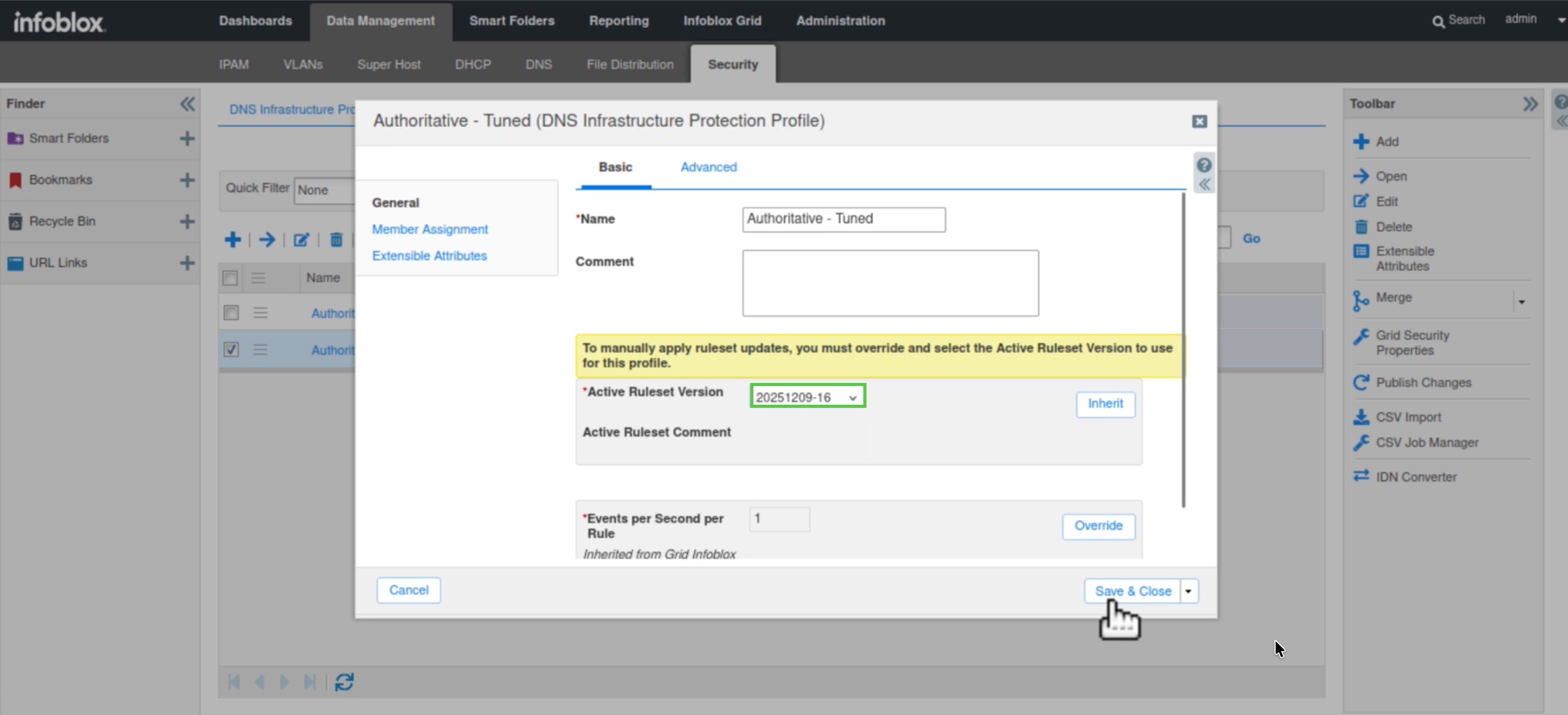Switch to the IPAM tab
Screen dimensions: 1568x715
[x=233, y=64]
